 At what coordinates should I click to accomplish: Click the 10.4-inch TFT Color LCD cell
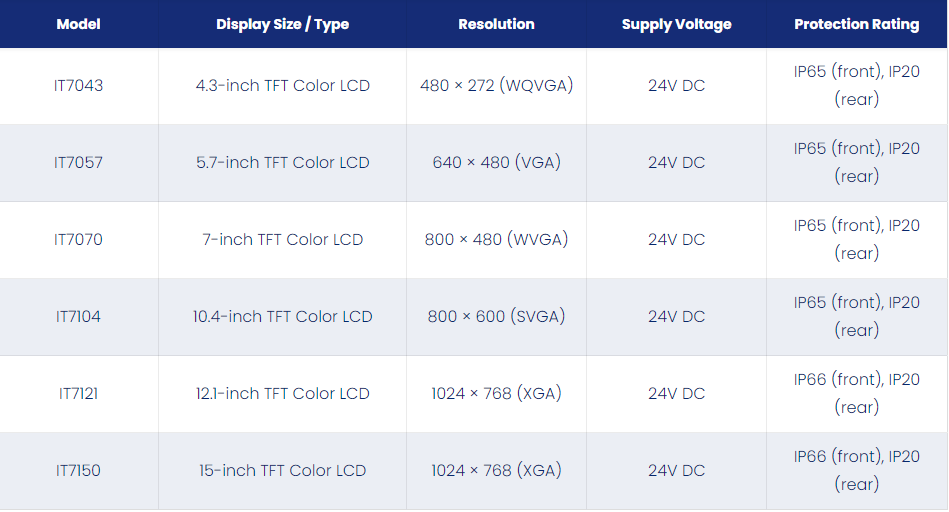pyautogui.click(x=283, y=316)
